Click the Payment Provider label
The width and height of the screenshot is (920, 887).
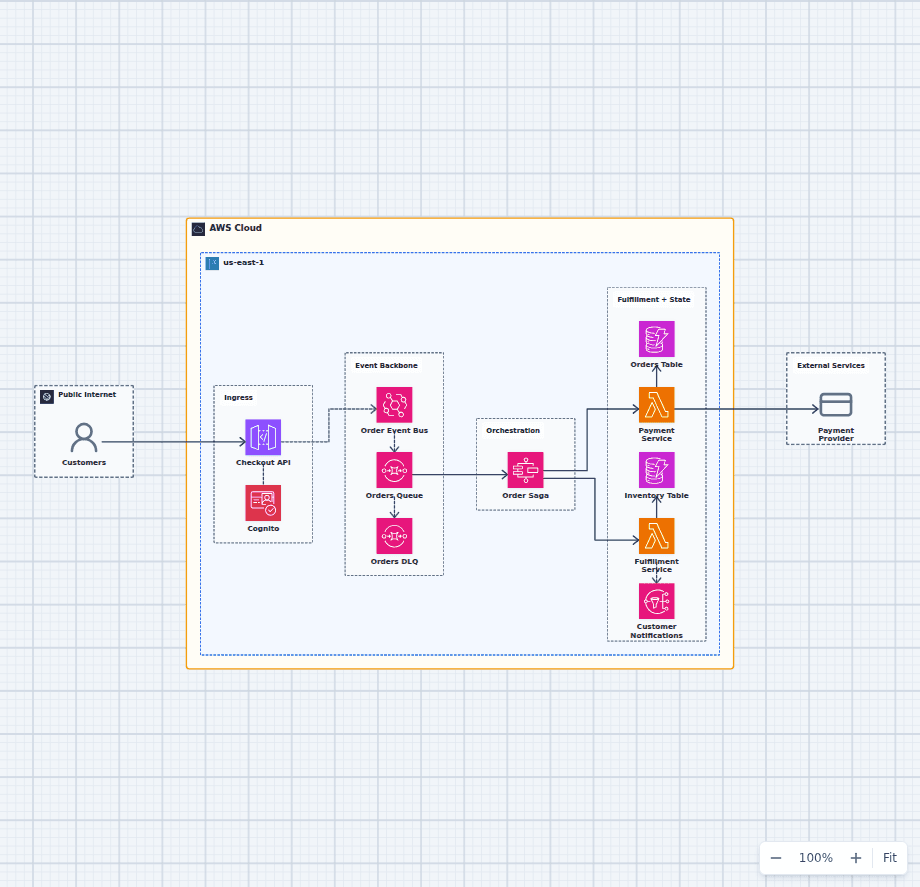tap(836, 434)
